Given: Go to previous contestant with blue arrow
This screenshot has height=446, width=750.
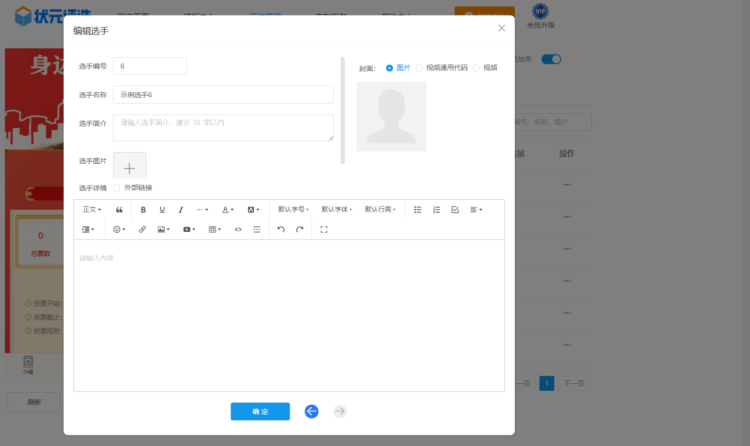Looking at the screenshot, I should [x=311, y=411].
